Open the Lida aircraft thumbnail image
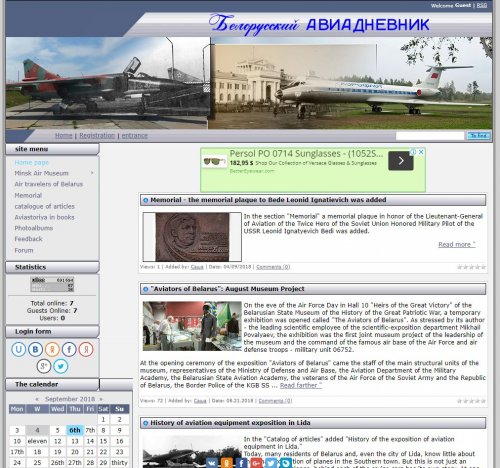The height and width of the screenshot is (468, 500). (192, 452)
